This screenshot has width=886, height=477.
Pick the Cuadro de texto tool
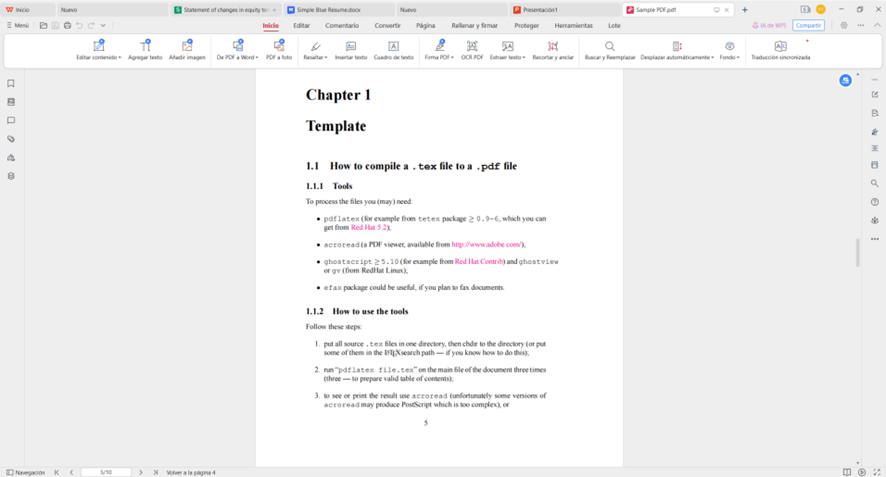point(394,50)
